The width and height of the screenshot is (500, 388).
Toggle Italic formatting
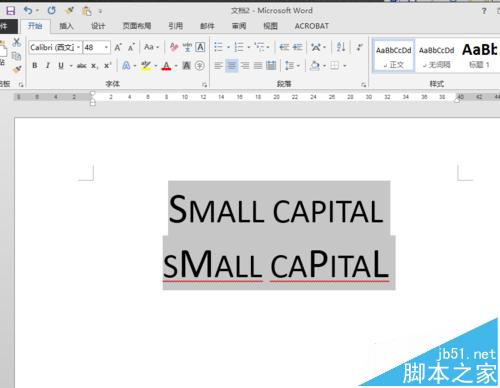(x=48, y=66)
